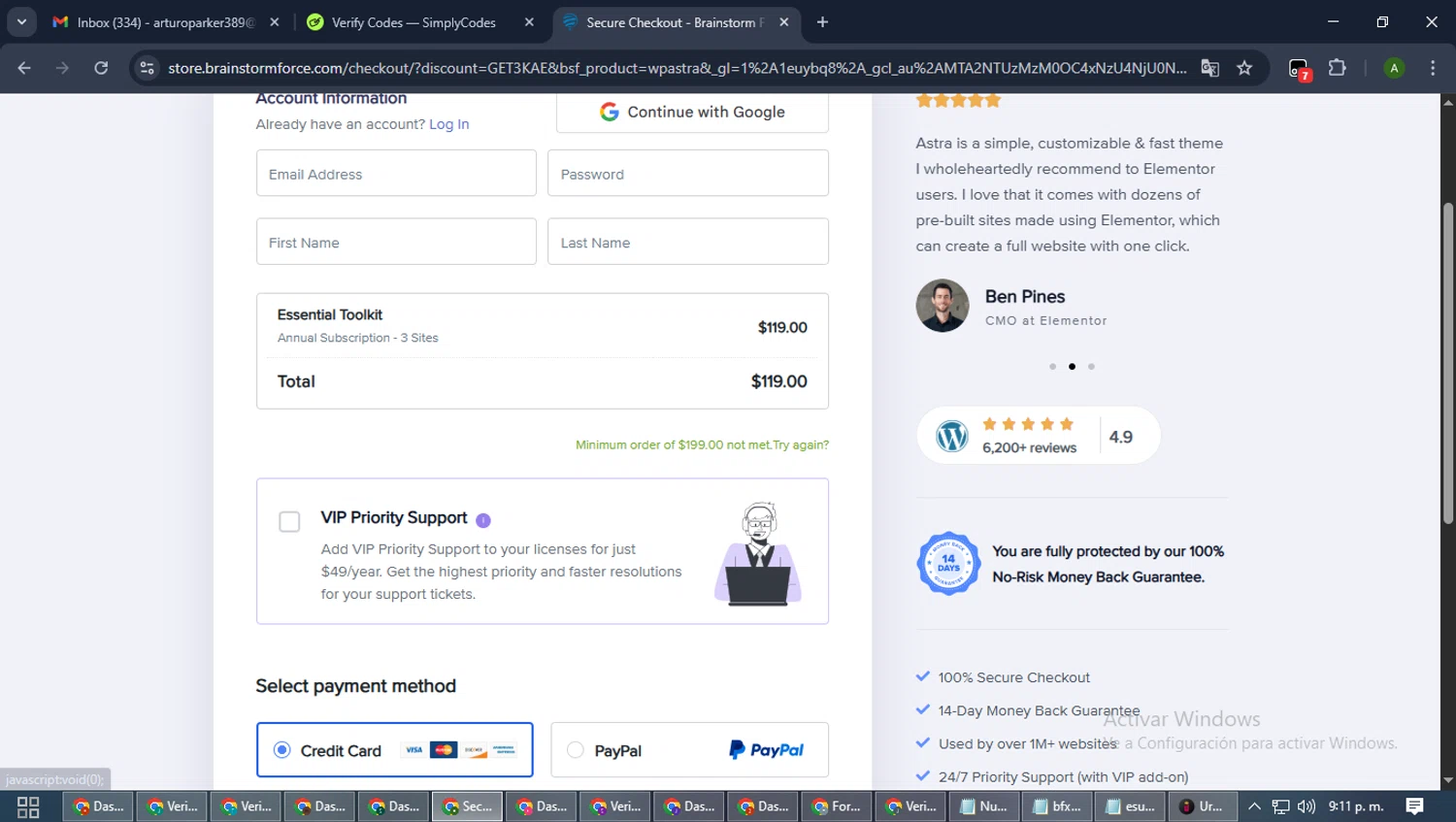Click Continue with Google button
This screenshot has height=822, width=1456.
point(692,112)
